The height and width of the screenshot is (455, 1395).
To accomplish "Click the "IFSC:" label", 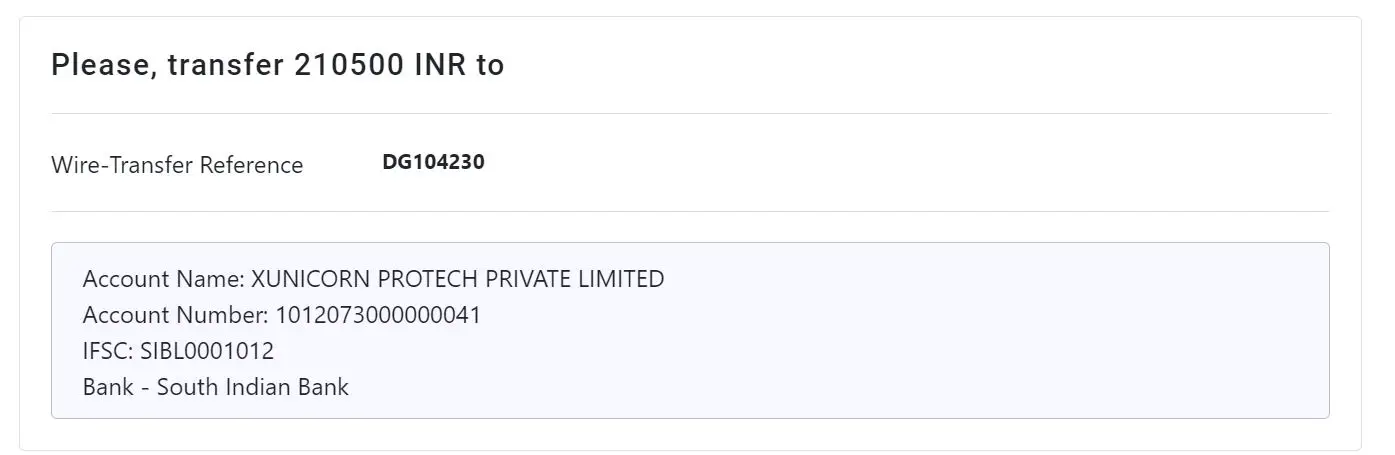I will 108,351.
